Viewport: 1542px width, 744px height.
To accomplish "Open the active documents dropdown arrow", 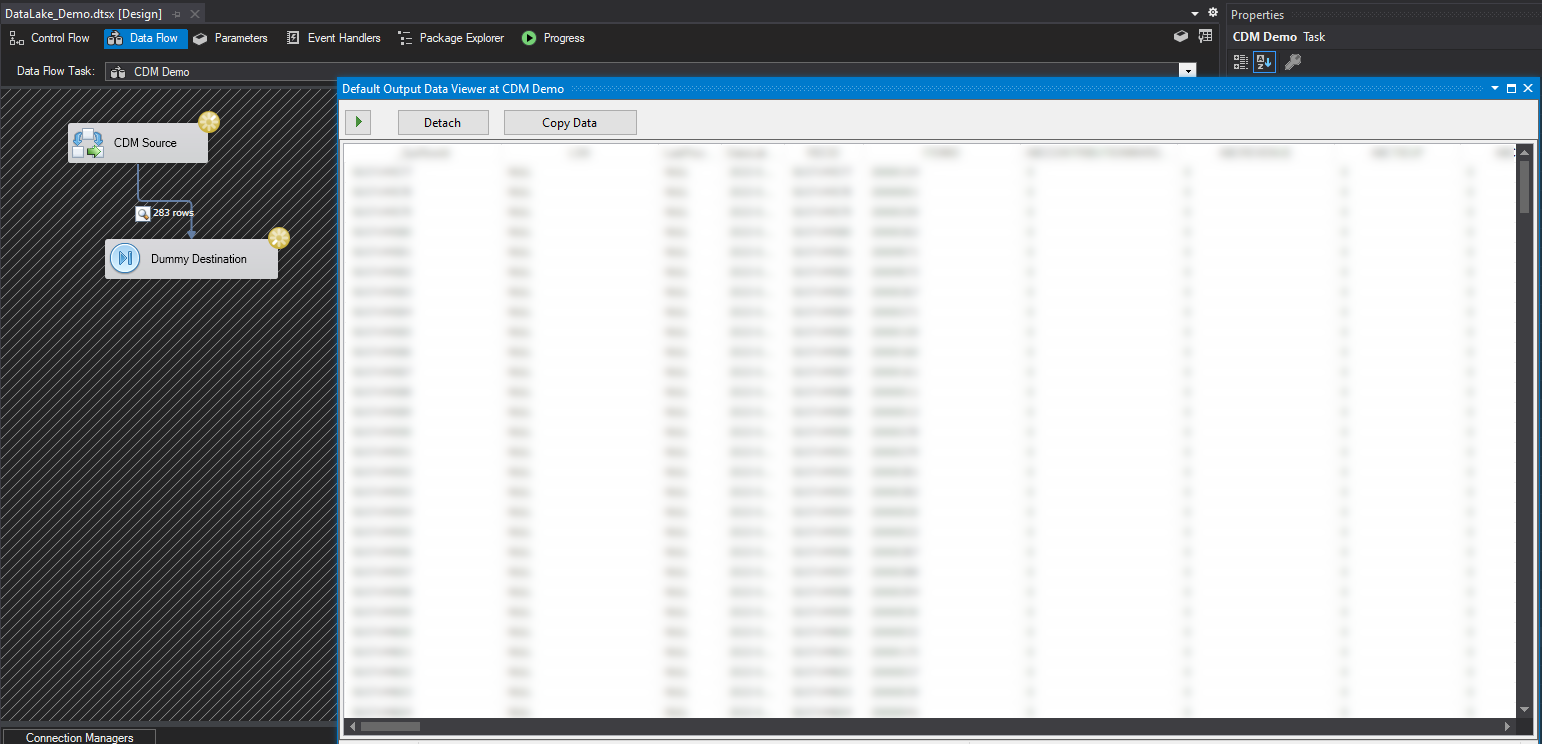I will (x=1195, y=14).
